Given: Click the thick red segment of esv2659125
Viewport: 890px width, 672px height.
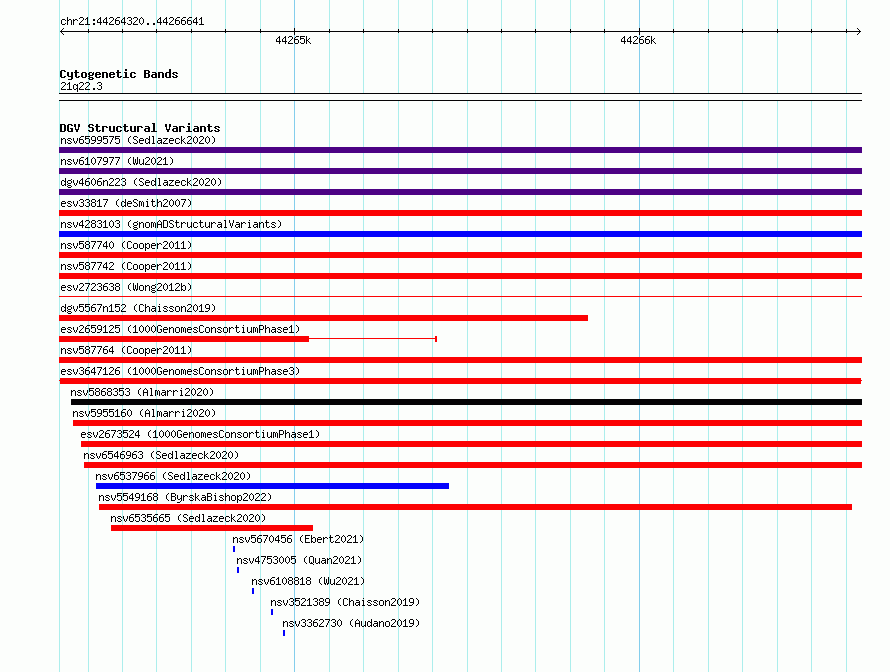Looking at the screenshot, I should [x=184, y=339].
